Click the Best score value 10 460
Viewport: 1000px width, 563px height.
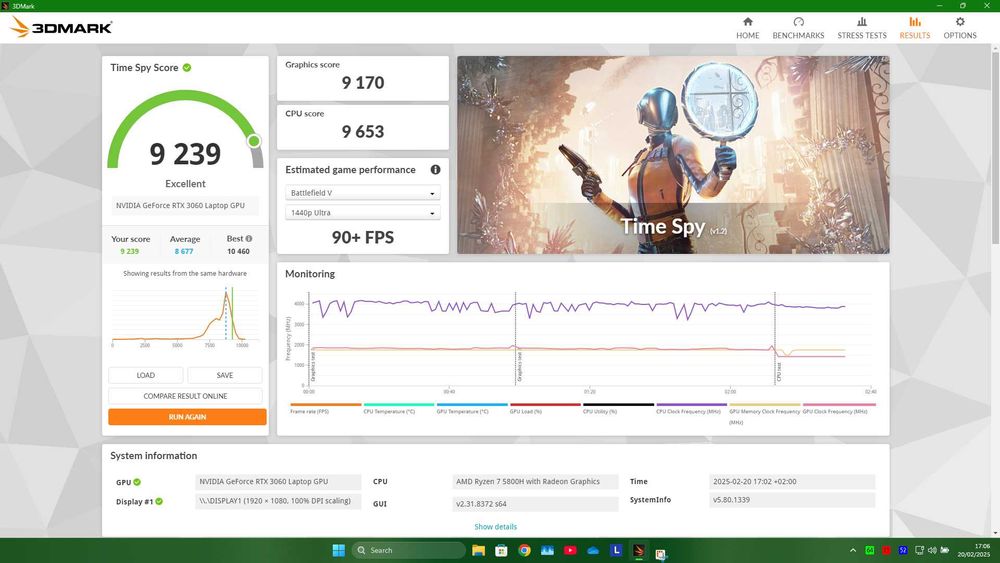(239, 251)
